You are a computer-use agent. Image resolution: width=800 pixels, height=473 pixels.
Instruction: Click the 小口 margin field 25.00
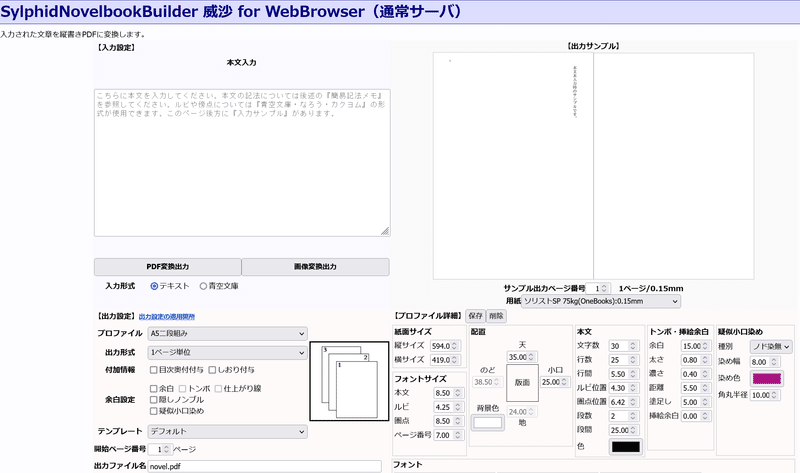[555, 382]
